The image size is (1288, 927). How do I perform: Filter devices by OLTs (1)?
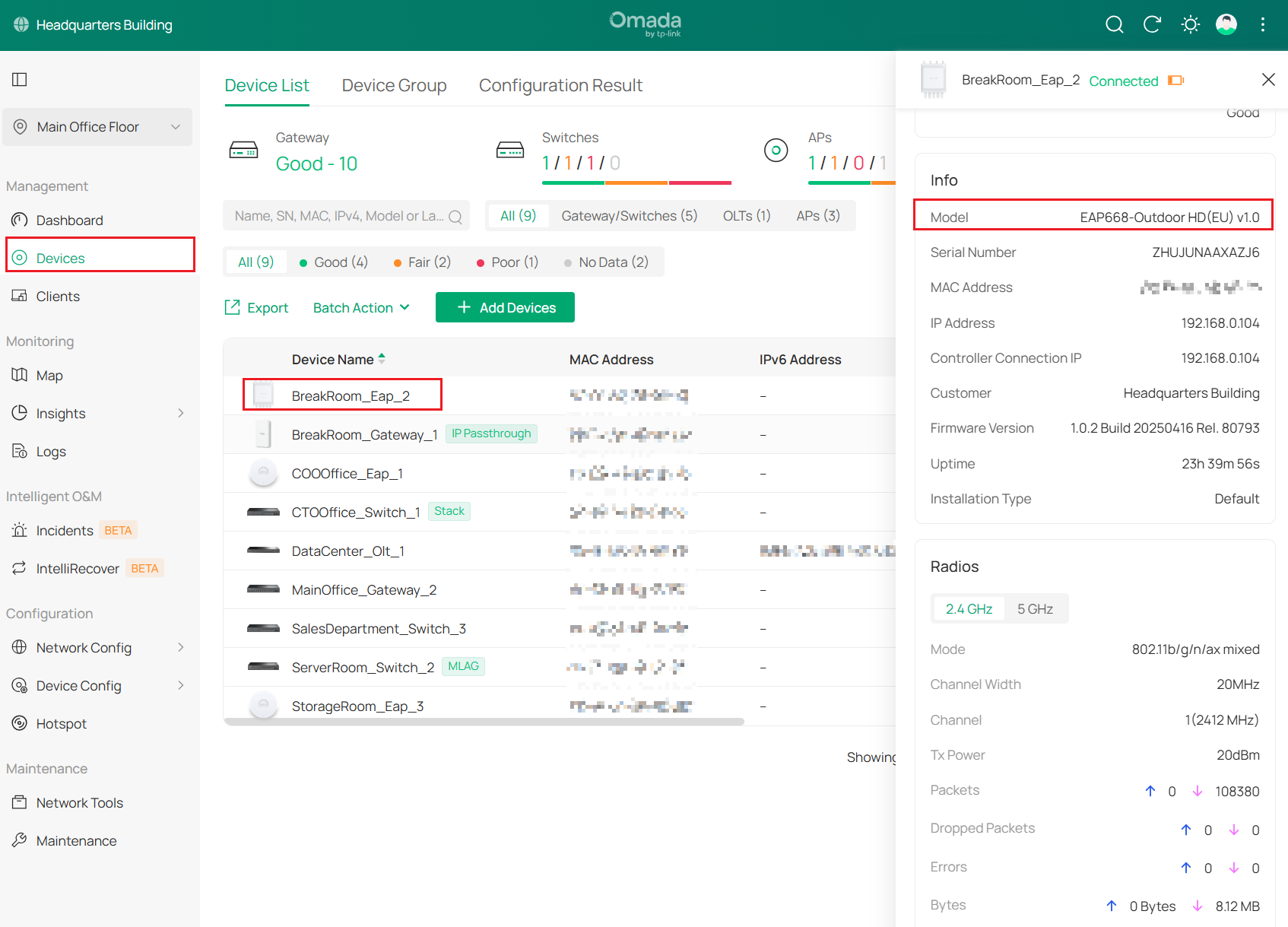747,216
